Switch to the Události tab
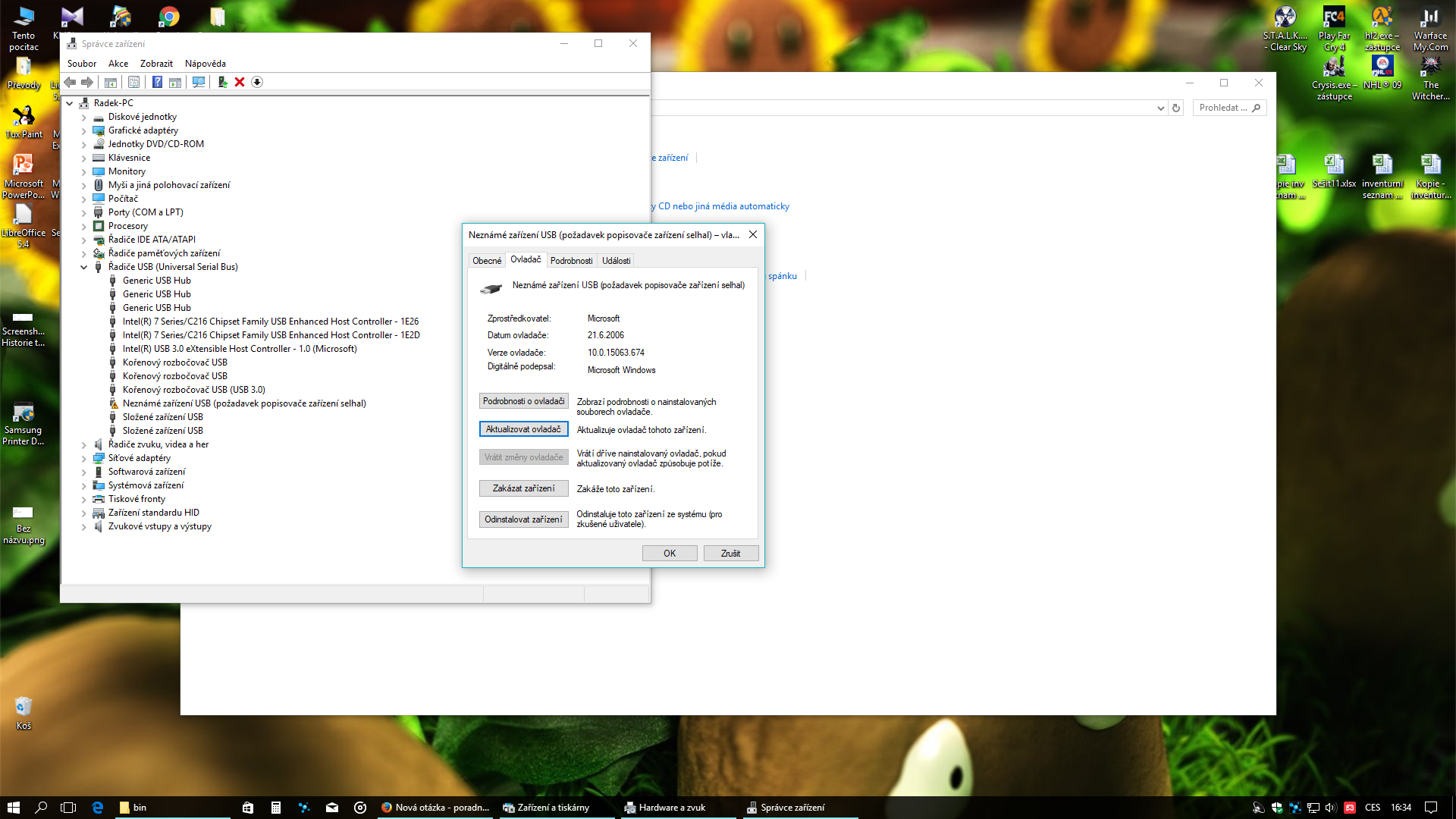This screenshot has width=1456, height=819. tap(616, 261)
